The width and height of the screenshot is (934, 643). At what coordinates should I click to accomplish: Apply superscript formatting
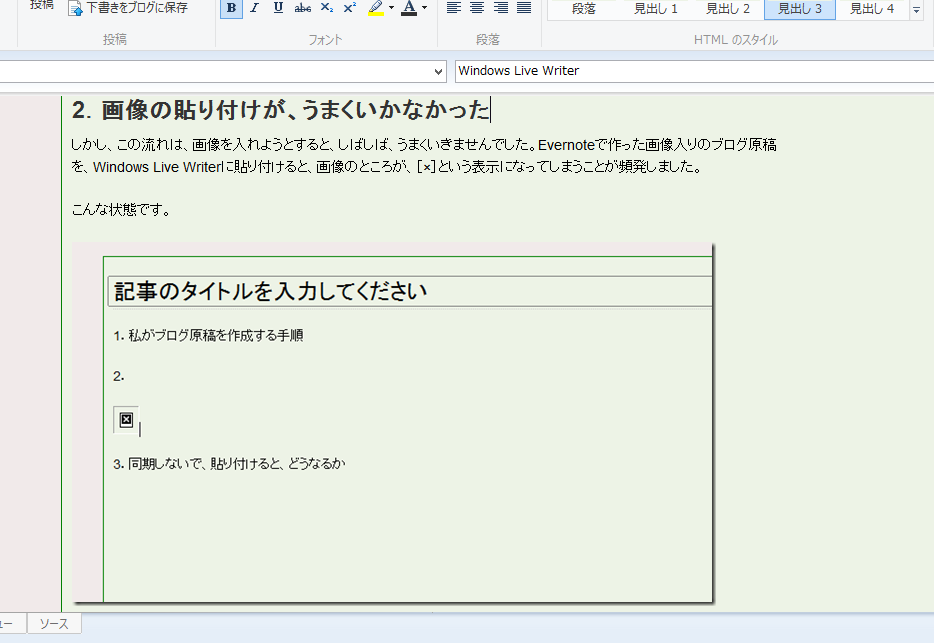tap(350, 8)
